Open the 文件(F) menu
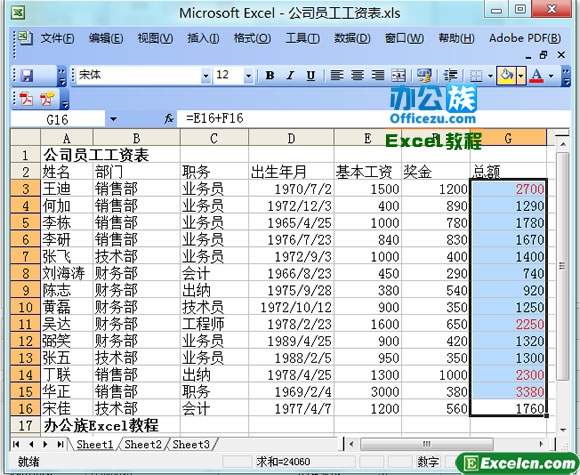This screenshot has width=580, height=475. click(x=57, y=38)
